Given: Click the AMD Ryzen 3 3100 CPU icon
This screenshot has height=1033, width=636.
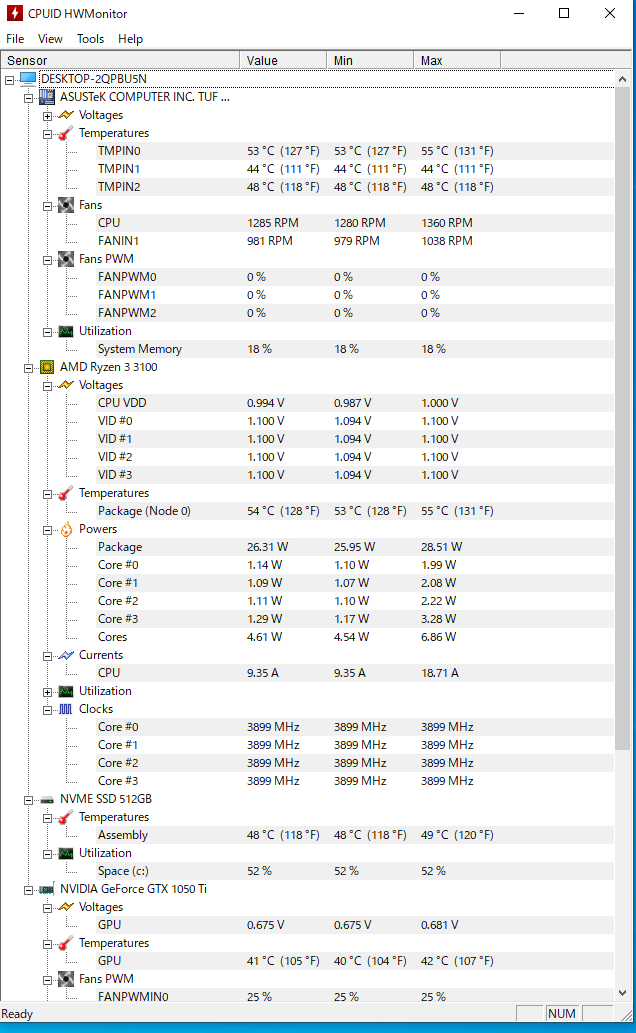Looking at the screenshot, I should click(x=47, y=367).
